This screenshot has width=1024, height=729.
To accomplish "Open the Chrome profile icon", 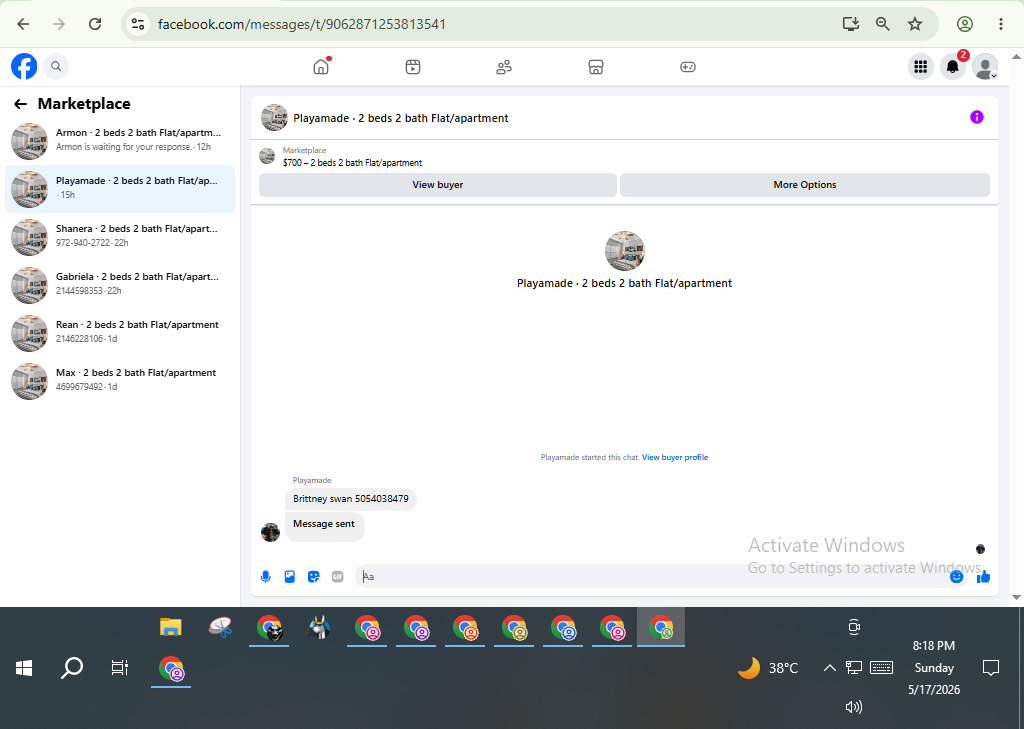I will pyautogui.click(x=965, y=24).
